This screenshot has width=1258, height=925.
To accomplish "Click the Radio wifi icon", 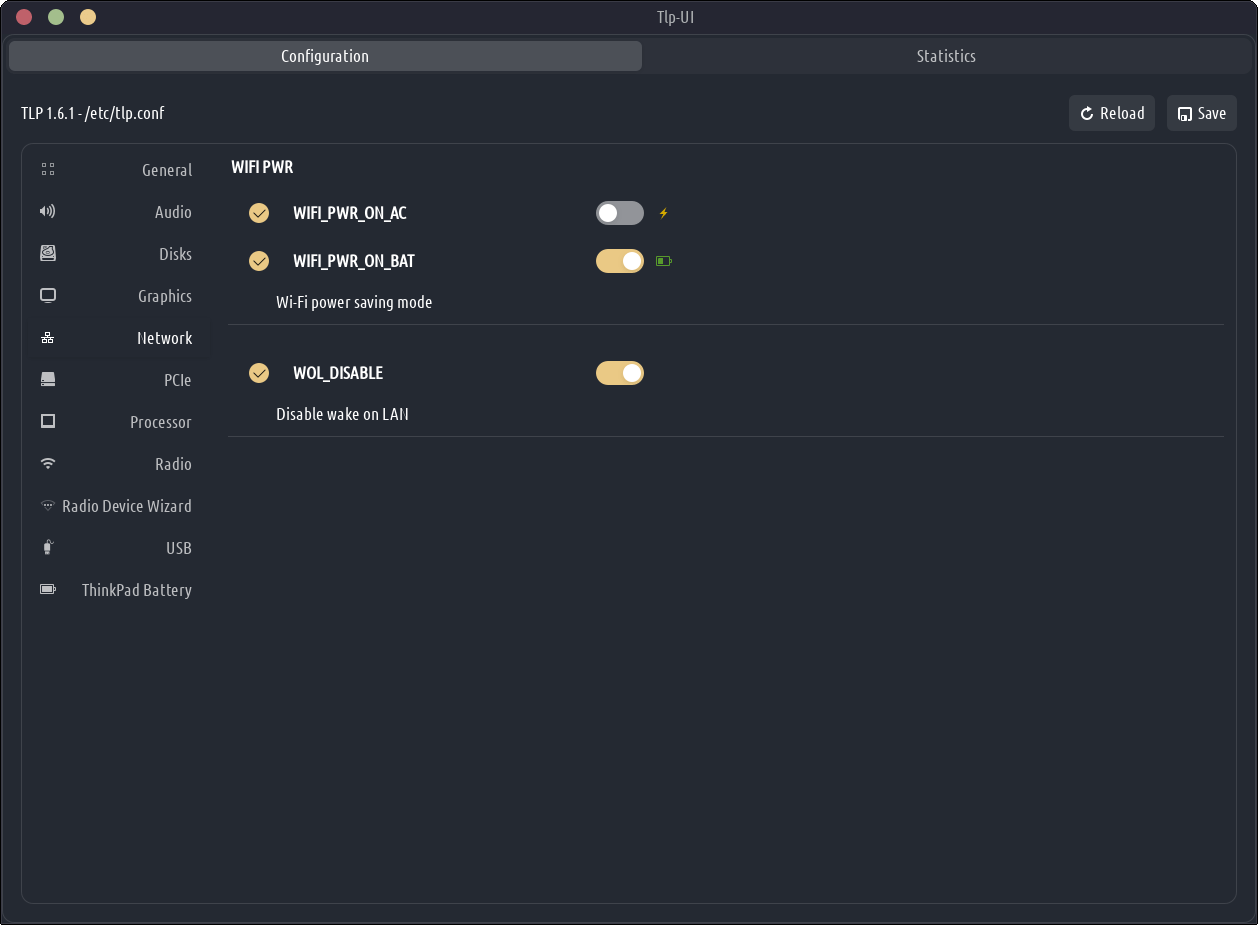I will click(48, 464).
